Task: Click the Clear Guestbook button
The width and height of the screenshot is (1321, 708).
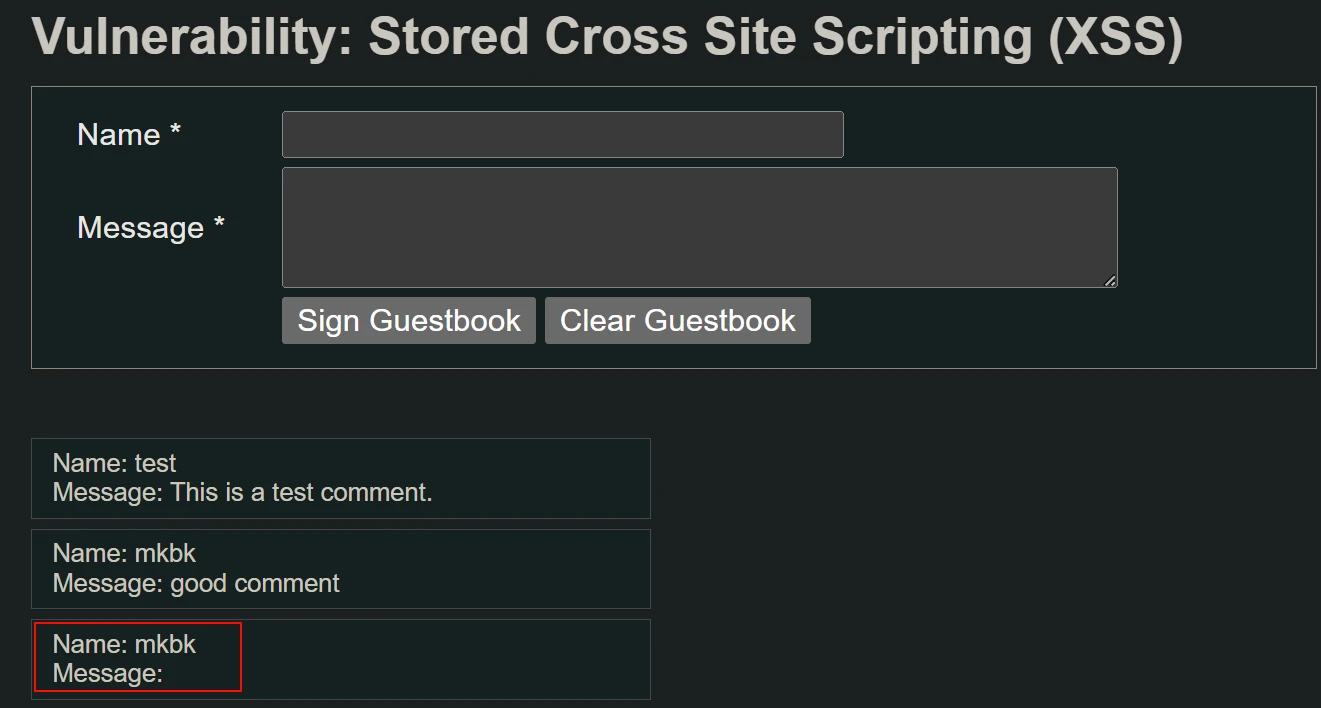Action: tap(677, 320)
